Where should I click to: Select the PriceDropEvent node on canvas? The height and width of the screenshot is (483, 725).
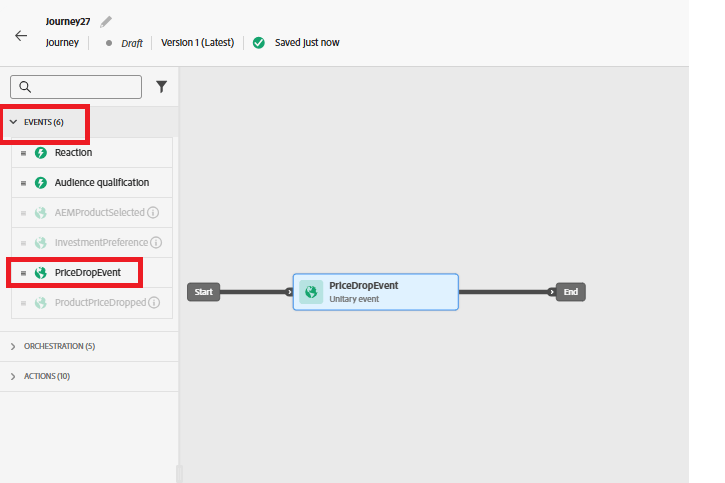coord(375,292)
